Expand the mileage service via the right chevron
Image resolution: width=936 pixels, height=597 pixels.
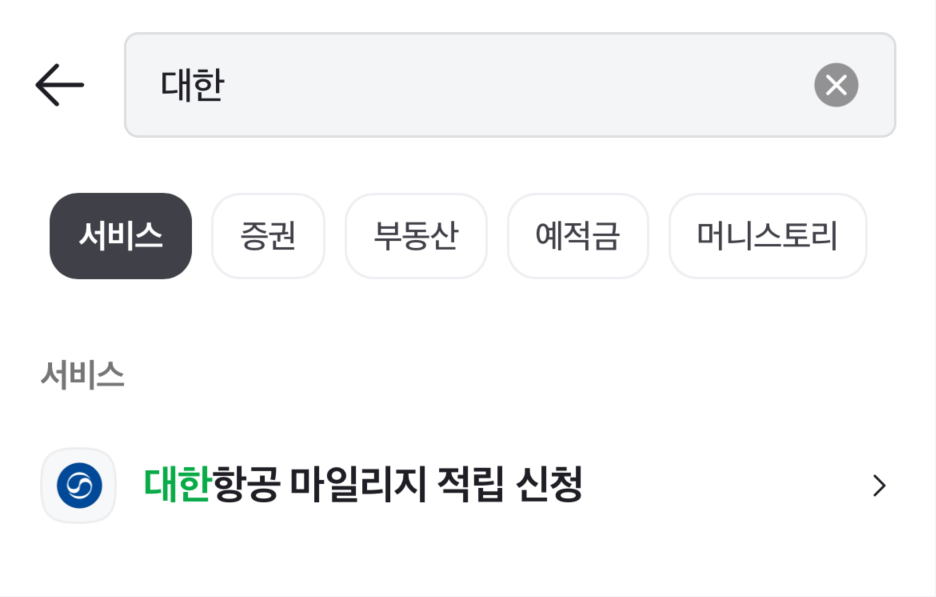tap(877, 486)
